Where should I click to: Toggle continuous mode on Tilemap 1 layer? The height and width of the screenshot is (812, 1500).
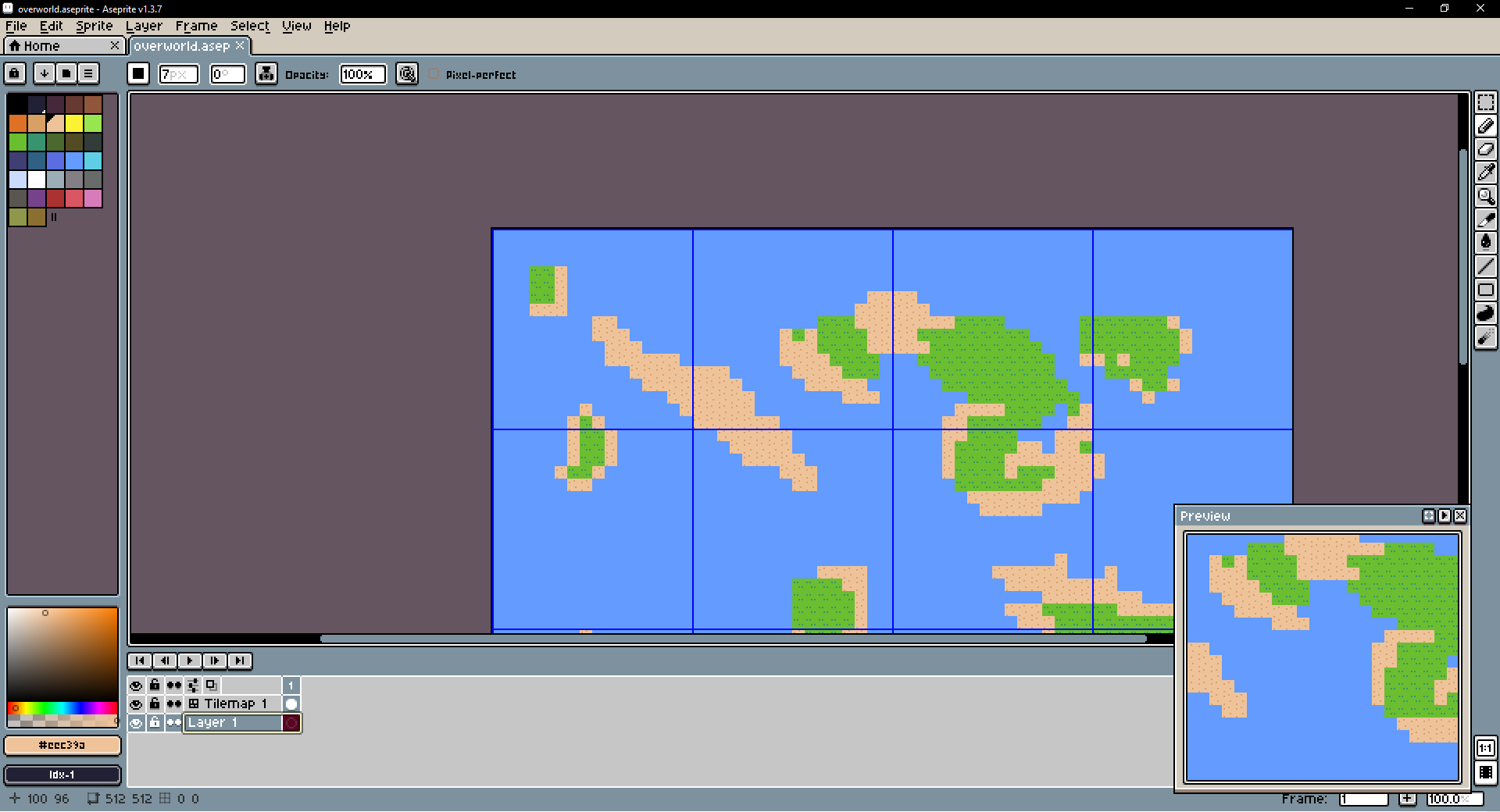click(173, 704)
